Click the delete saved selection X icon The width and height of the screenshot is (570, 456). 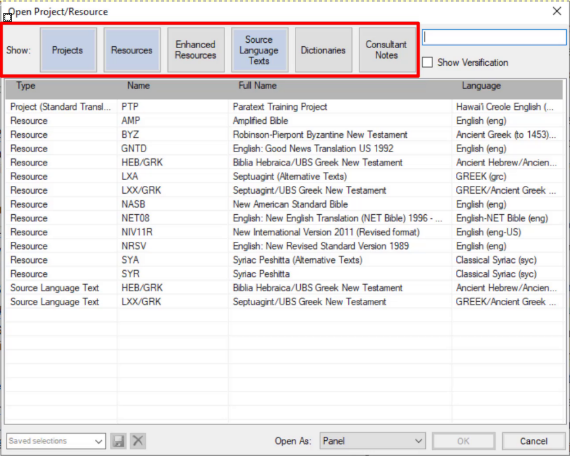pos(138,441)
